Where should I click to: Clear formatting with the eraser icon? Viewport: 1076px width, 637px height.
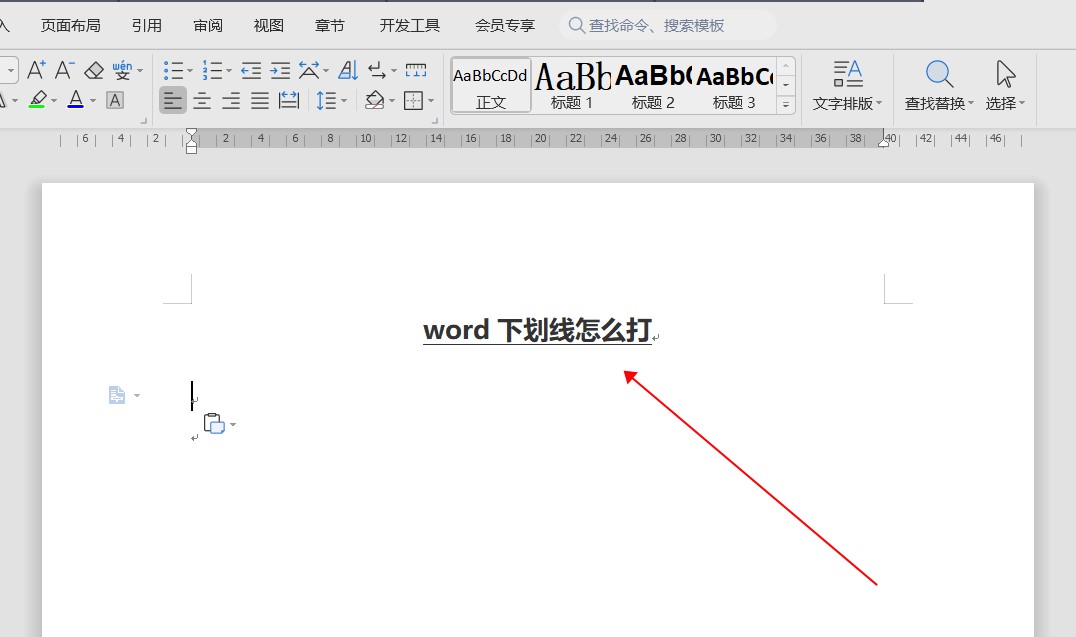(x=94, y=70)
